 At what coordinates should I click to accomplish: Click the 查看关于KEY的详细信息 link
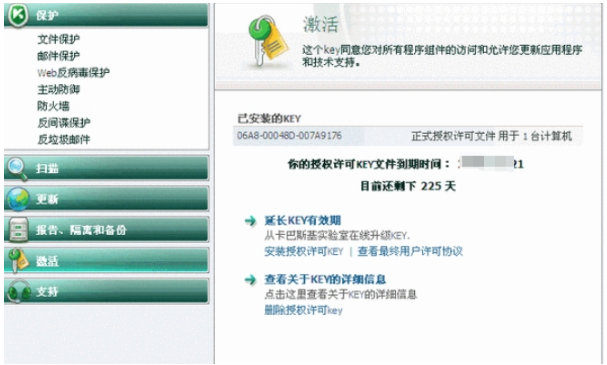coord(325,279)
